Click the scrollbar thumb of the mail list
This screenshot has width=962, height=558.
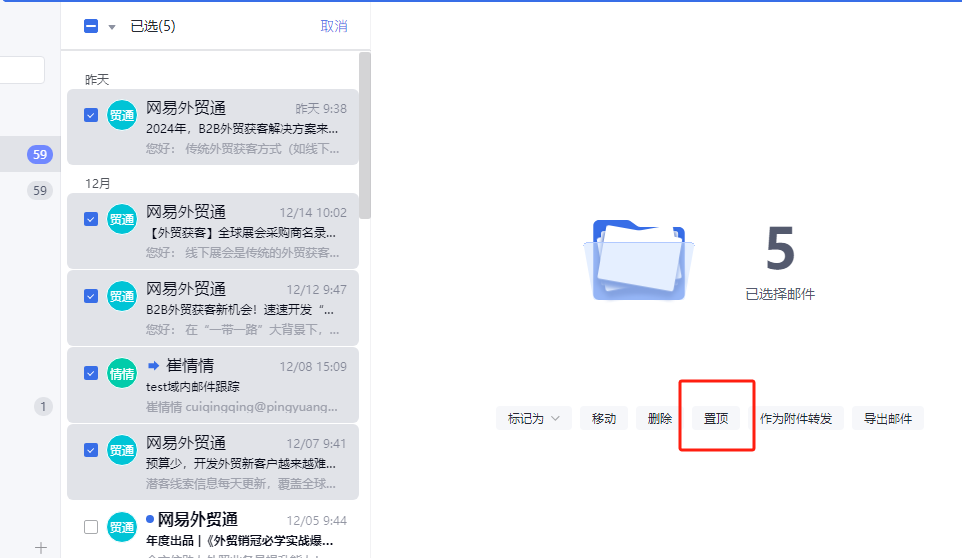pyautogui.click(x=364, y=135)
